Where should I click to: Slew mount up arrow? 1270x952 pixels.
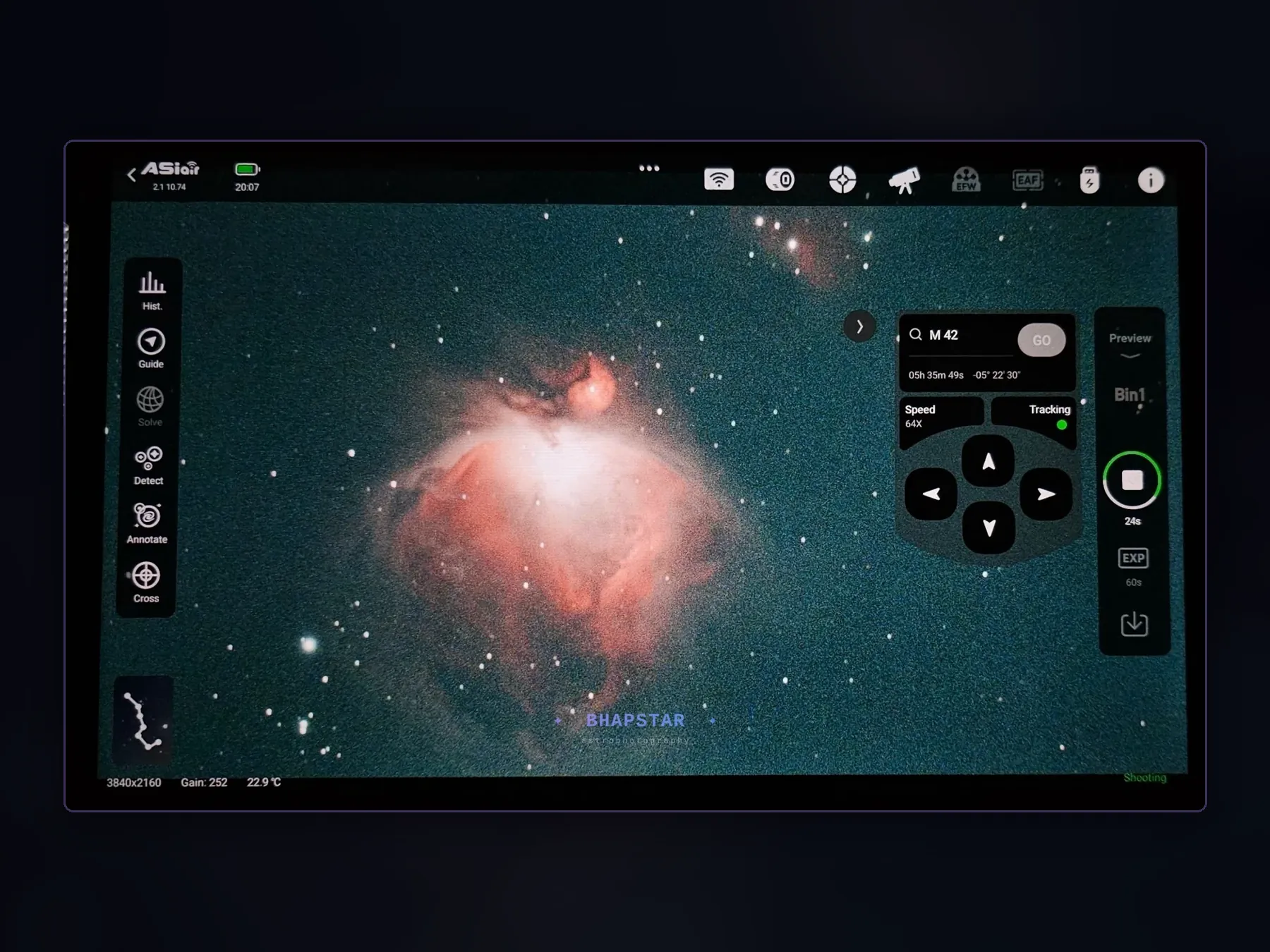[988, 461]
